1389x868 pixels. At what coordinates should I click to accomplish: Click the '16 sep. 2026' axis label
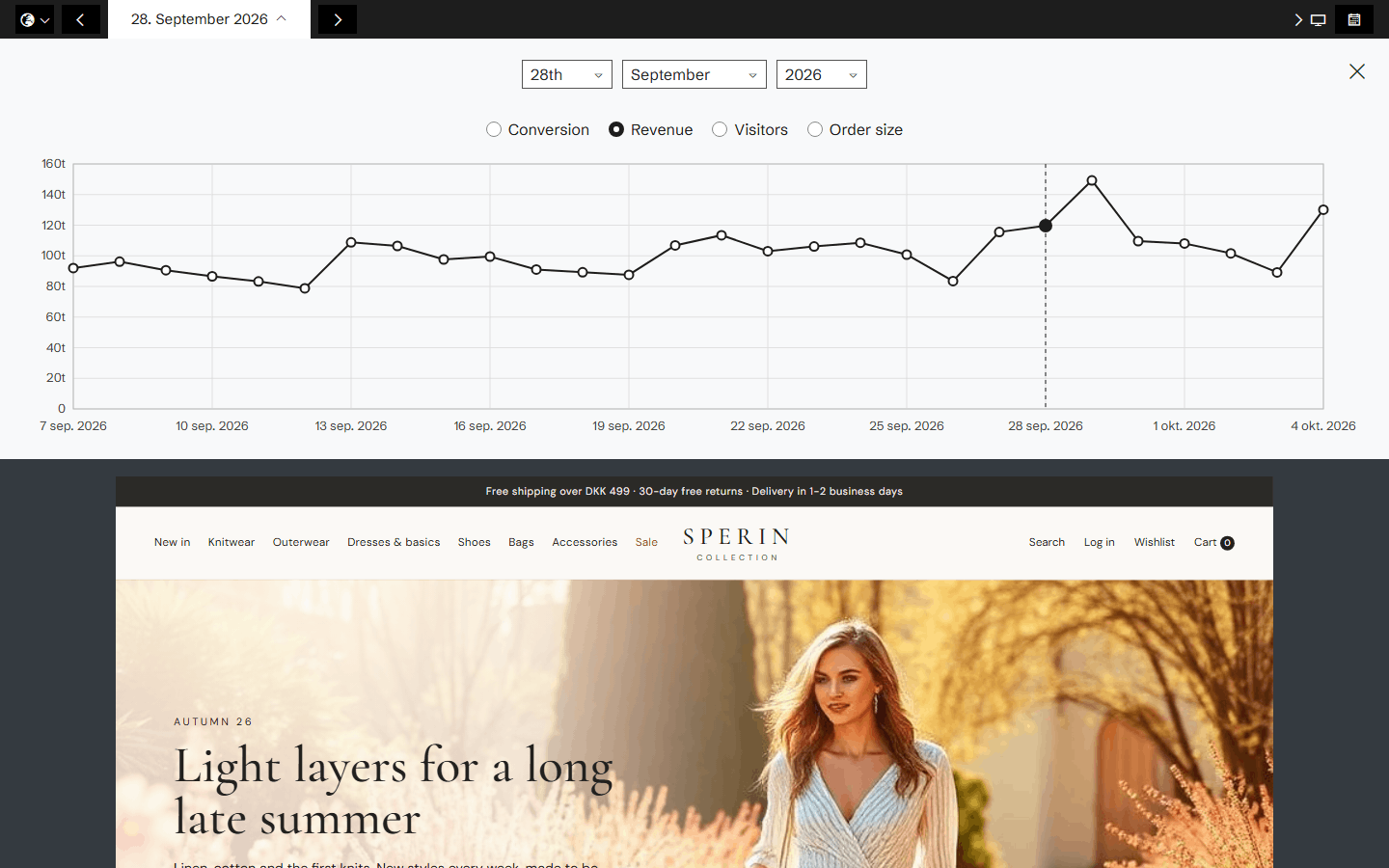[490, 425]
